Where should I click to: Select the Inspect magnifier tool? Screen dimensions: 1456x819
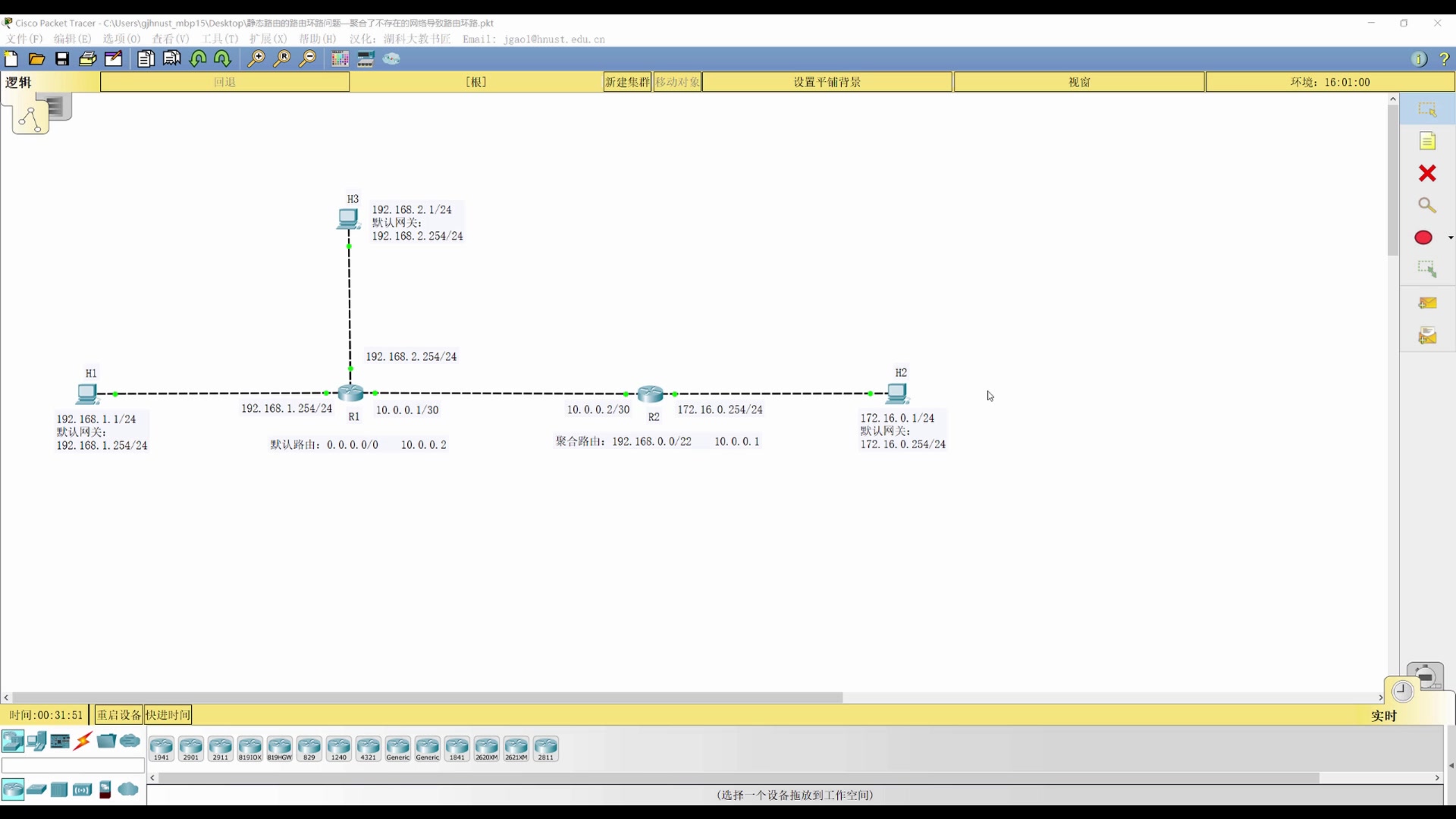[x=1427, y=206]
